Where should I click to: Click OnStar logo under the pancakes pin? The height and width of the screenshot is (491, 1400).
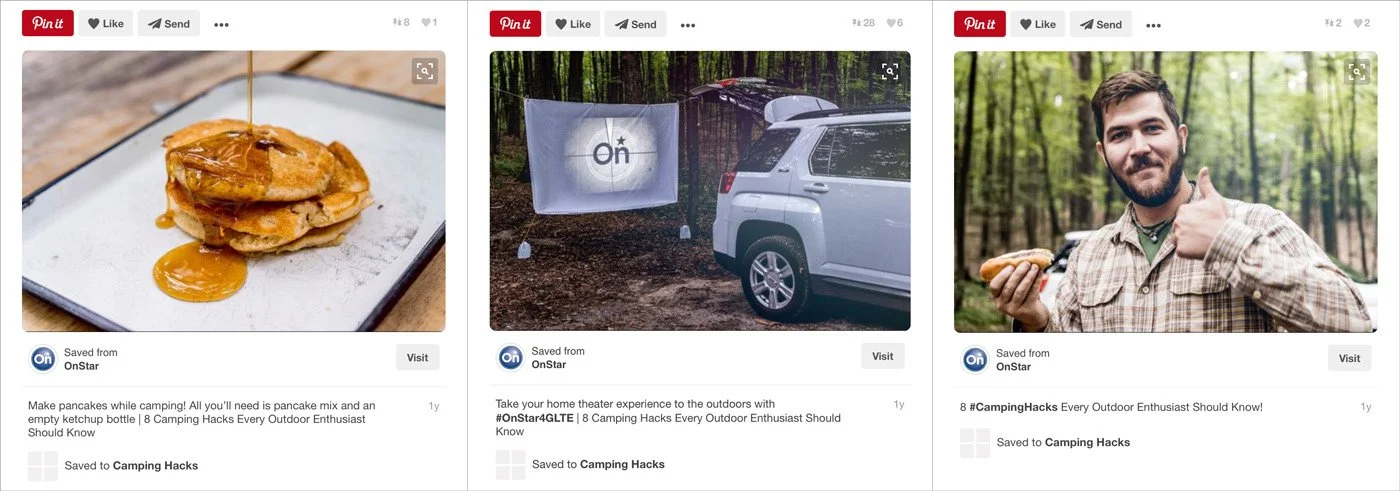pos(43,359)
